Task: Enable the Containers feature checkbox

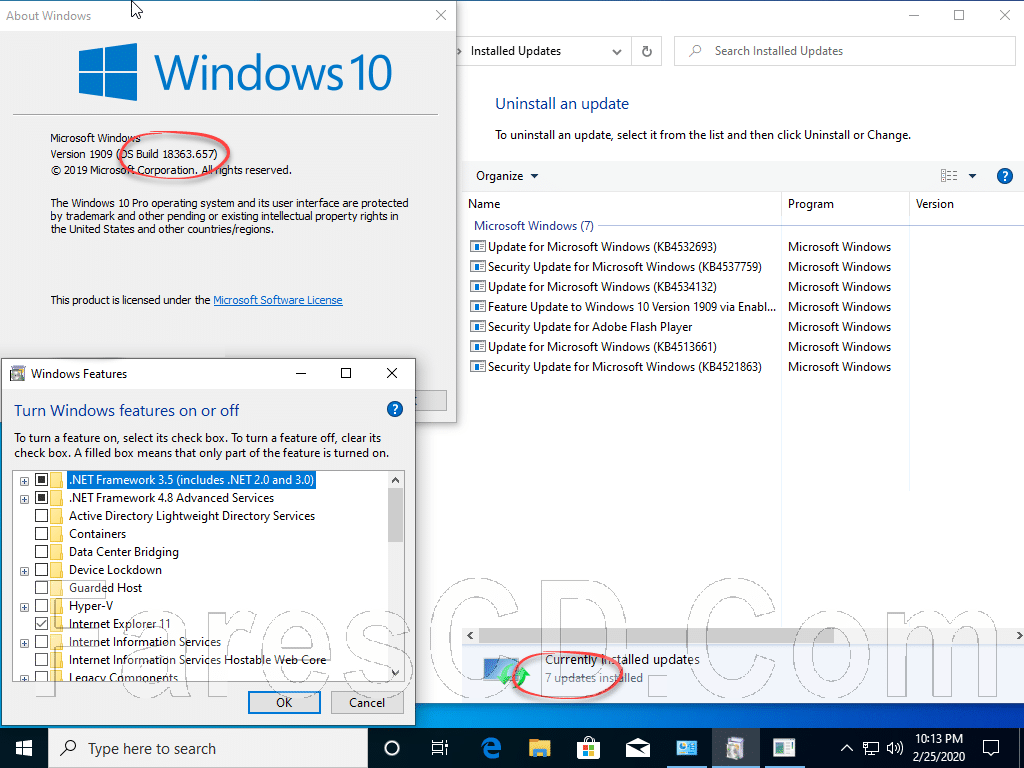Action: 42,534
